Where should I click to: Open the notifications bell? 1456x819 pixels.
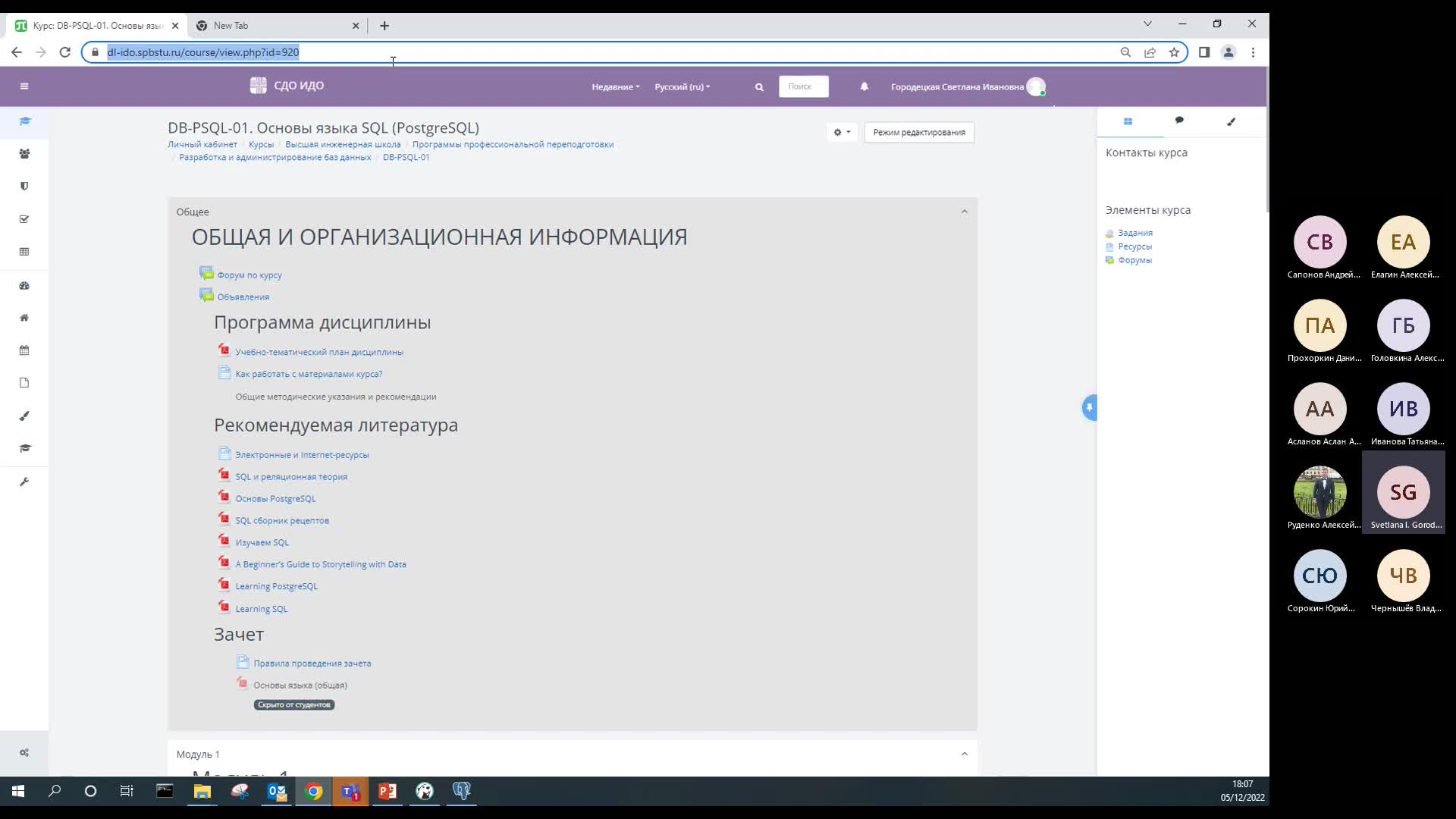[864, 86]
